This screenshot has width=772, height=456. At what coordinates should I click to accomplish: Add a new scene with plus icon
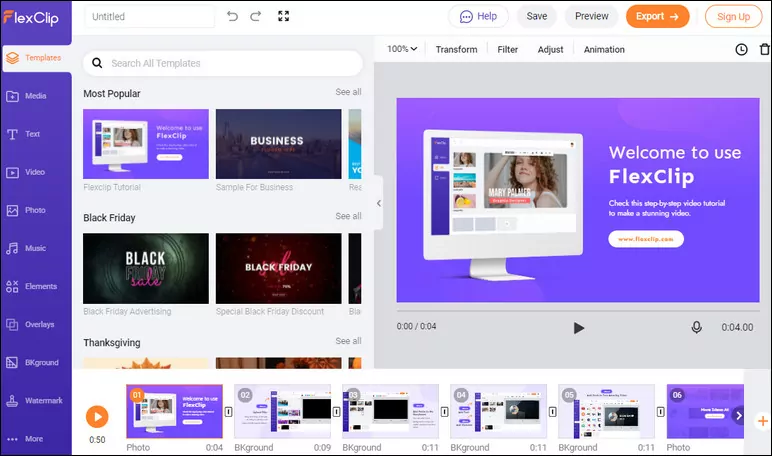tap(763, 421)
